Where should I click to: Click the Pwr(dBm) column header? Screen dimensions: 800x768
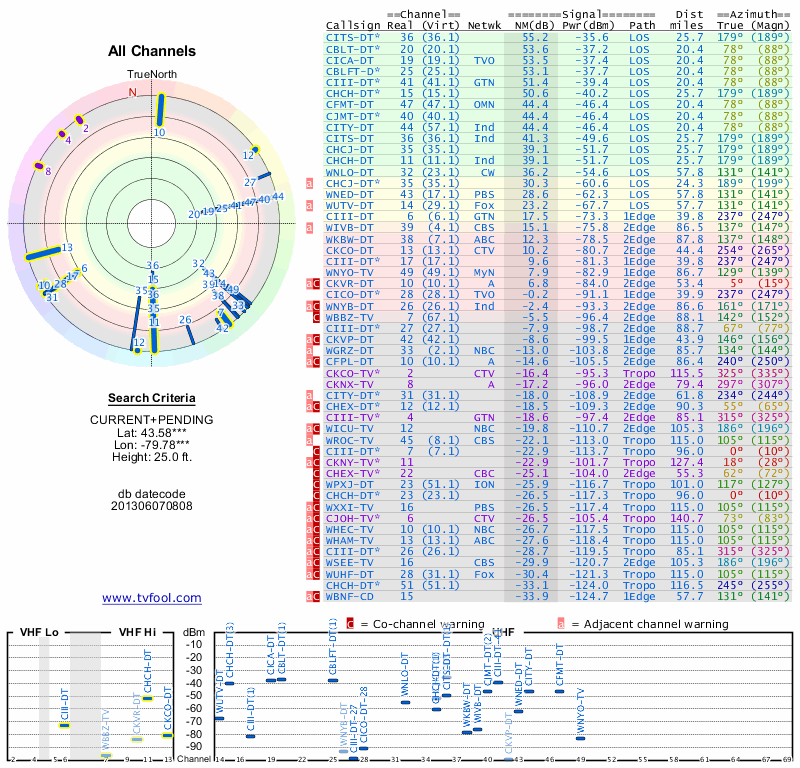[588, 26]
